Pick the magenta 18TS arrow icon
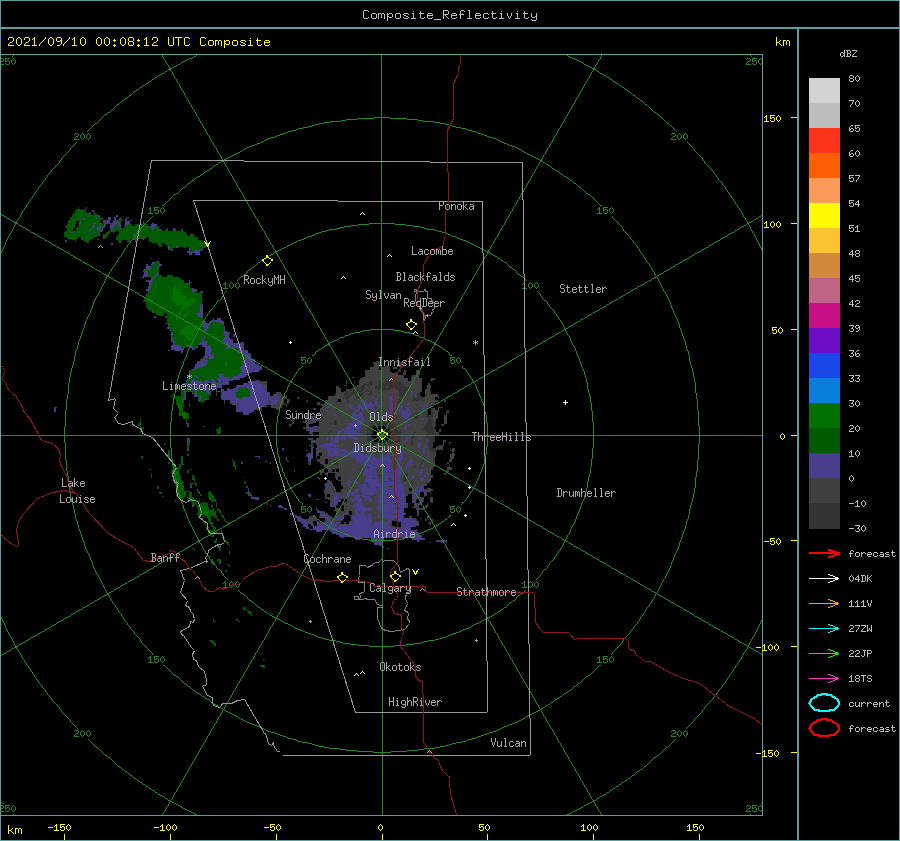This screenshot has height=841, width=900. pos(824,679)
